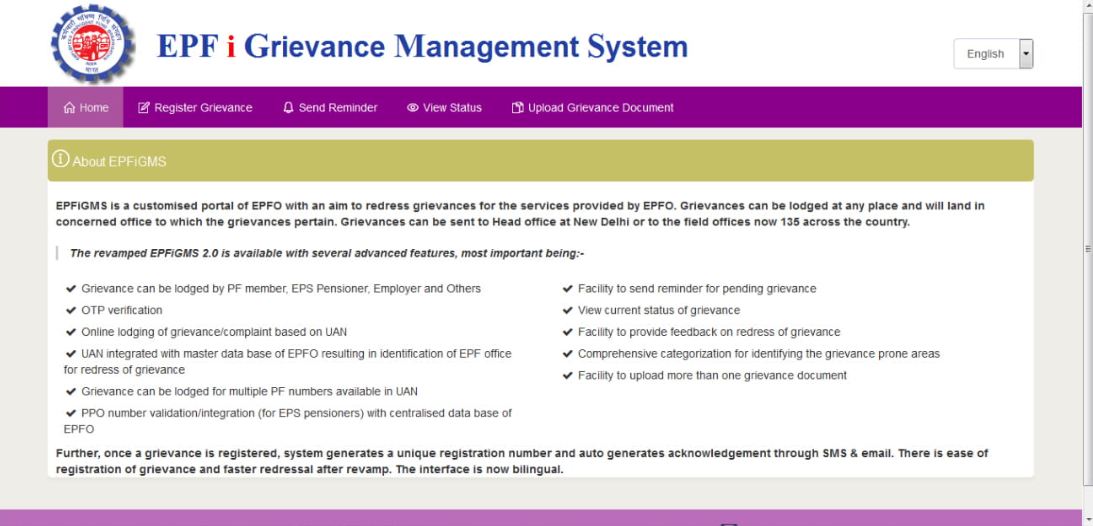The height and width of the screenshot is (526, 1093).
Task: Click the About EPFiGMS panel header
Action: (x=540, y=161)
